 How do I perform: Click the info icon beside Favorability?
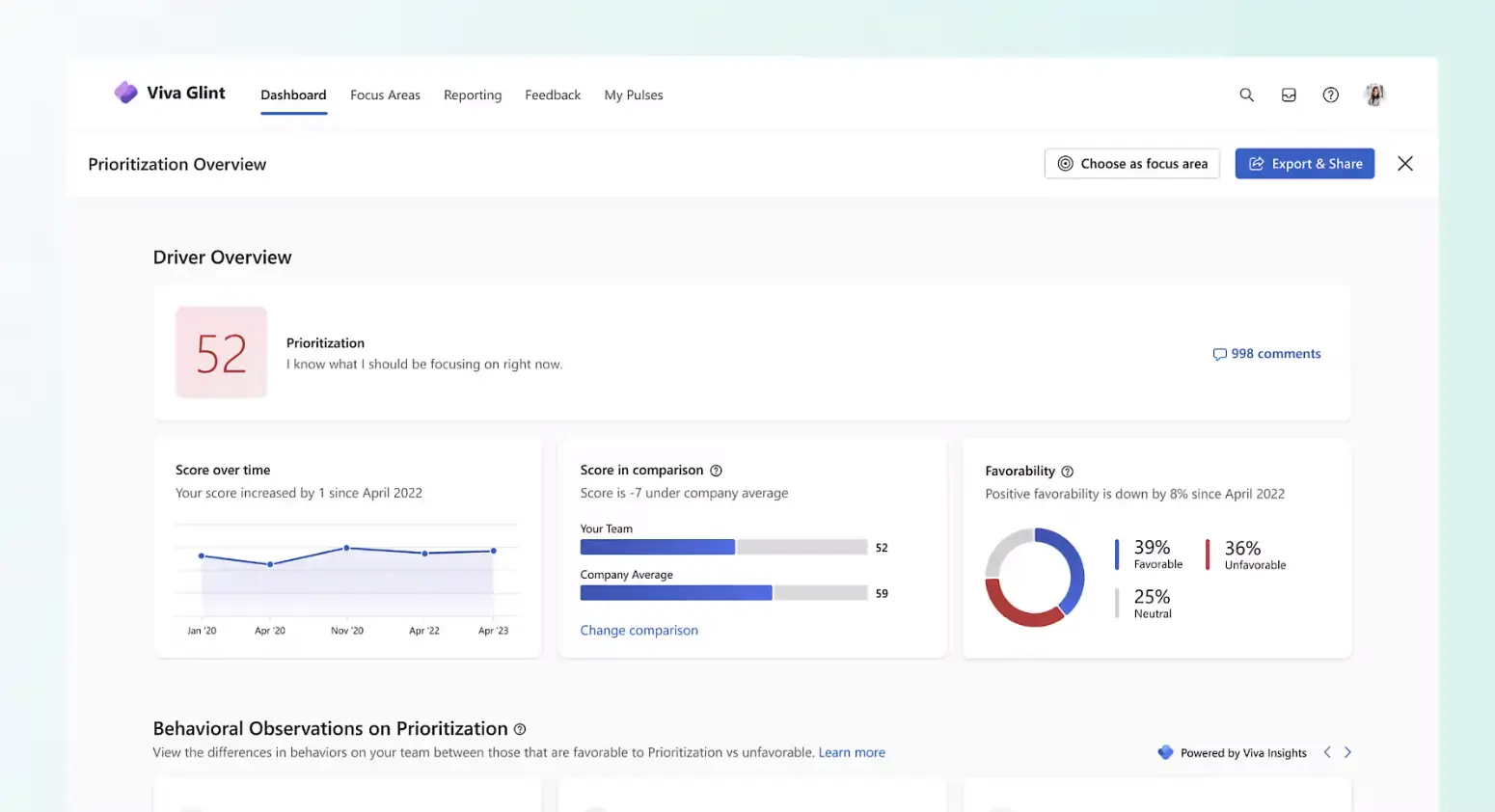click(x=1067, y=472)
